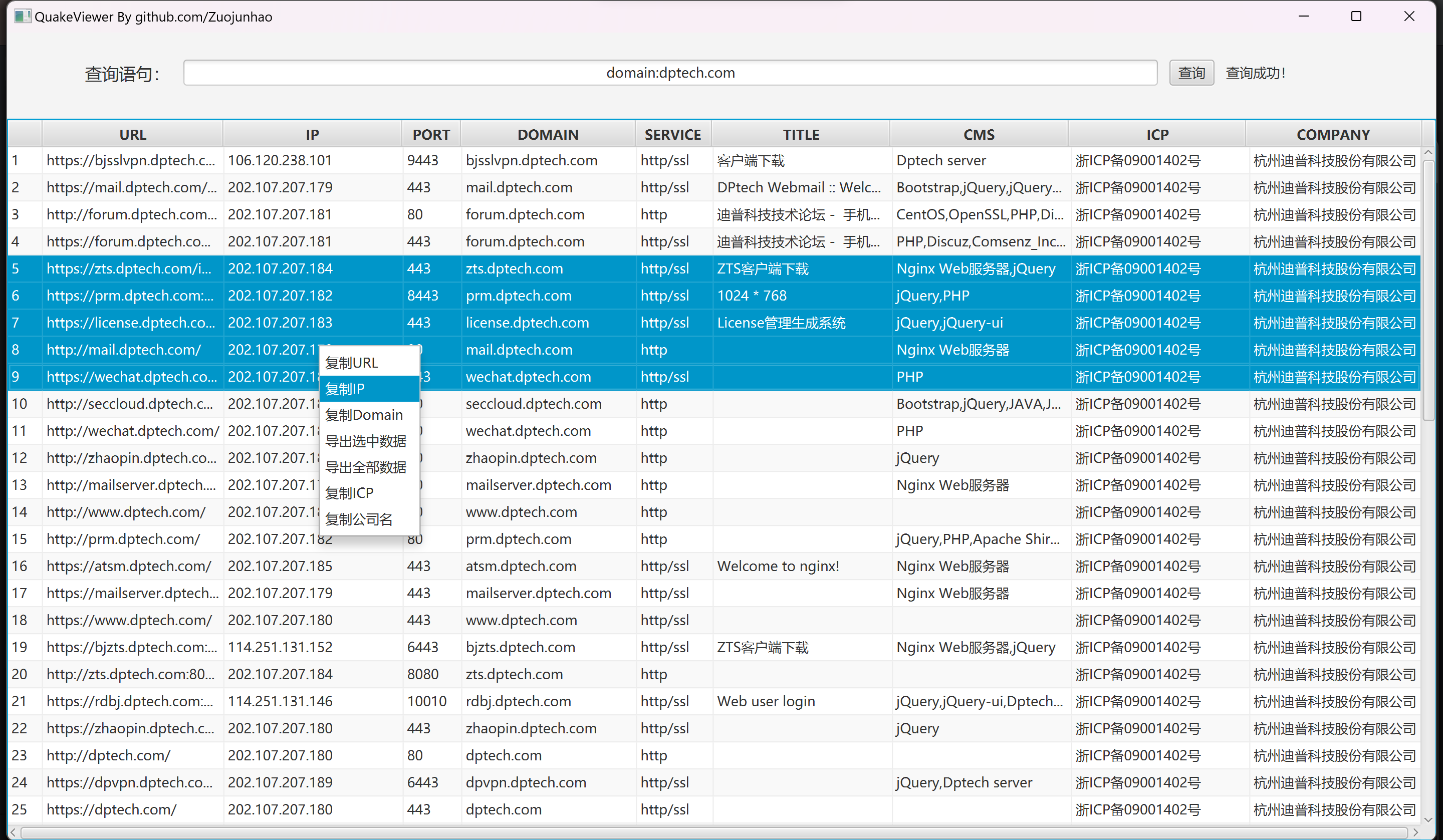Select 复制IP in the context menu
This screenshot has width=1443, height=840.
[x=345, y=389]
